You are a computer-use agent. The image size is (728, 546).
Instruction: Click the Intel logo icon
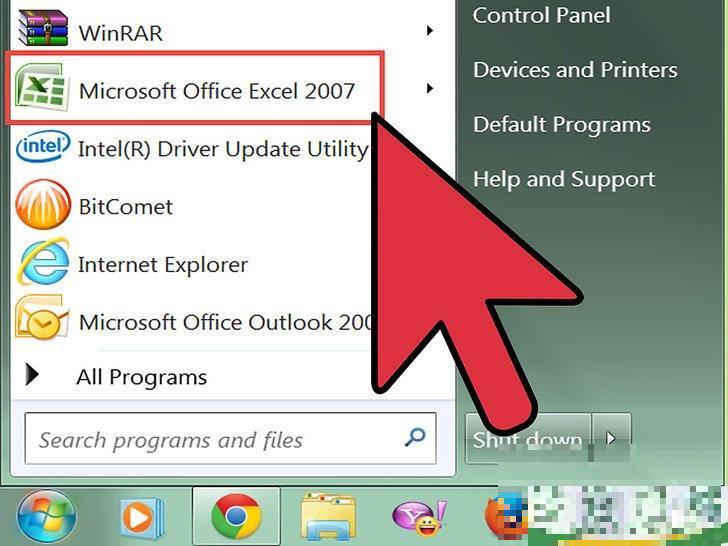43,146
